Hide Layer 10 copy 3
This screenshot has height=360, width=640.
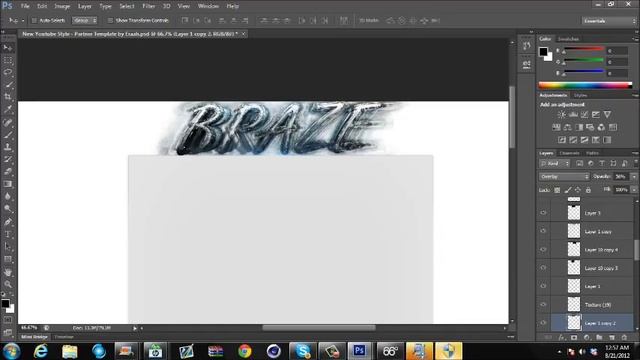click(x=543, y=268)
